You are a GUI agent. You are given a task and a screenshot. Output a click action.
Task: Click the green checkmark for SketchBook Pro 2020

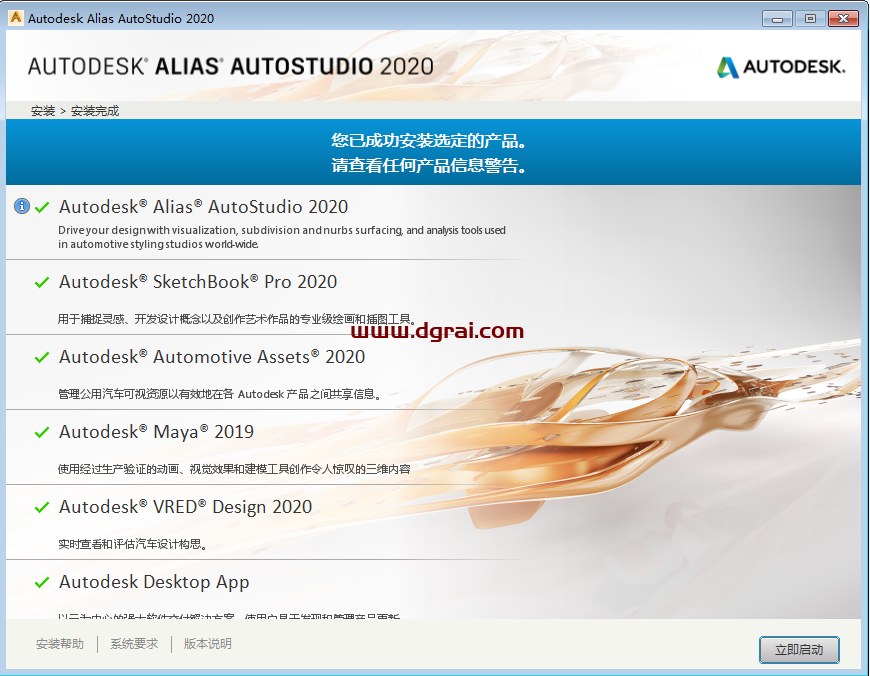(x=42, y=282)
